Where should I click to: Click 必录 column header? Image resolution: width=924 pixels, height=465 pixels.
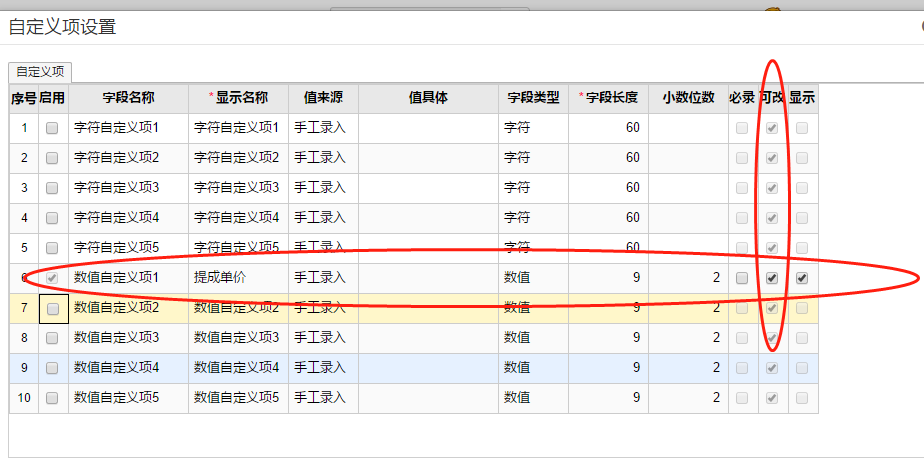point(742,98)
